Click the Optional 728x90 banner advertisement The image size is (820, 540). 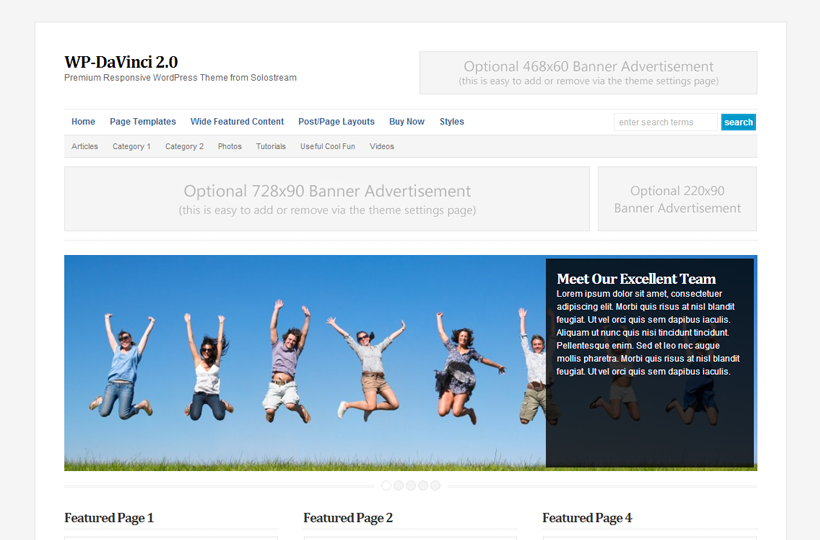(x=327, y=199)
